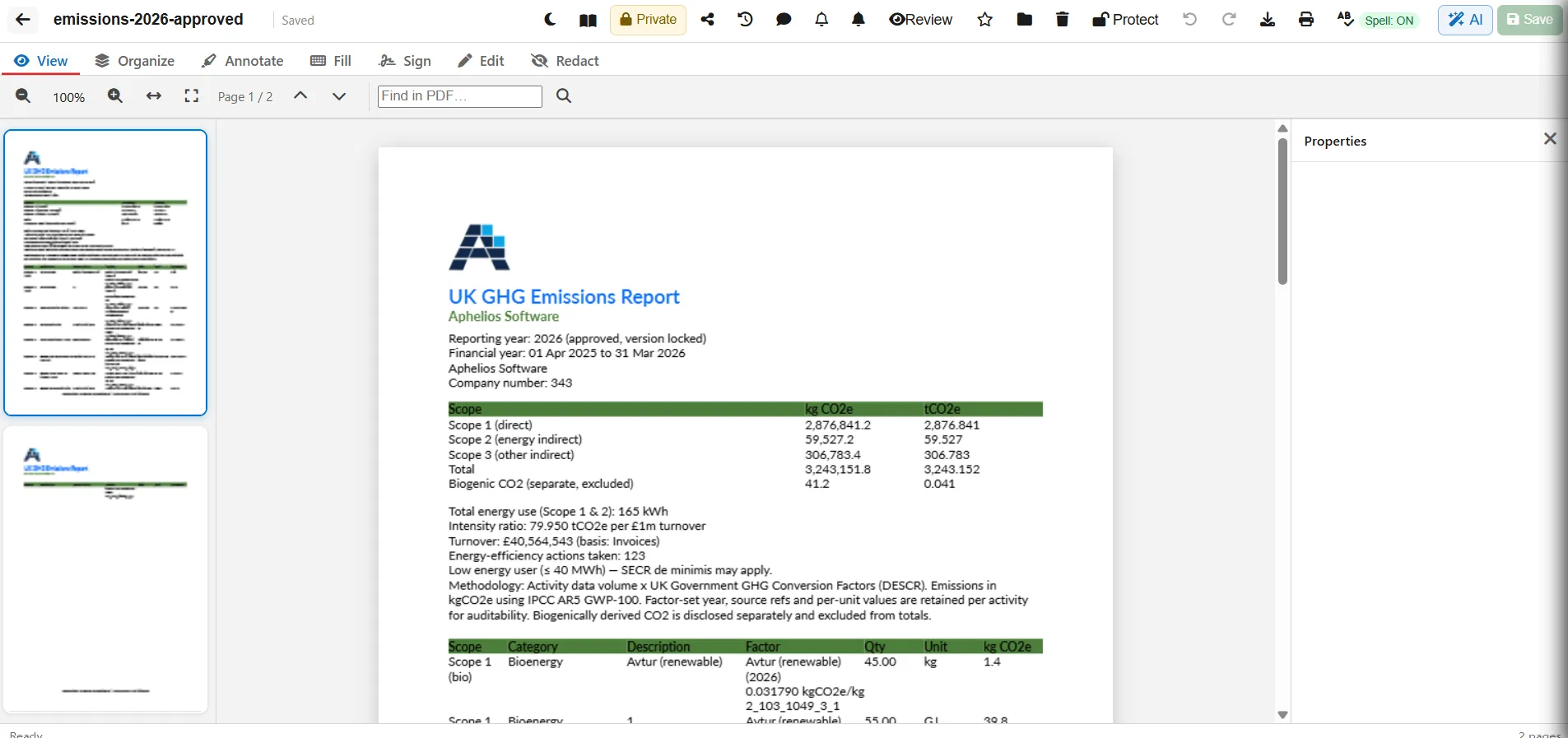This screenshot has width=1568, height=738.
Task: Zoom in with the plus magnifier
Action: coord(115,96)
